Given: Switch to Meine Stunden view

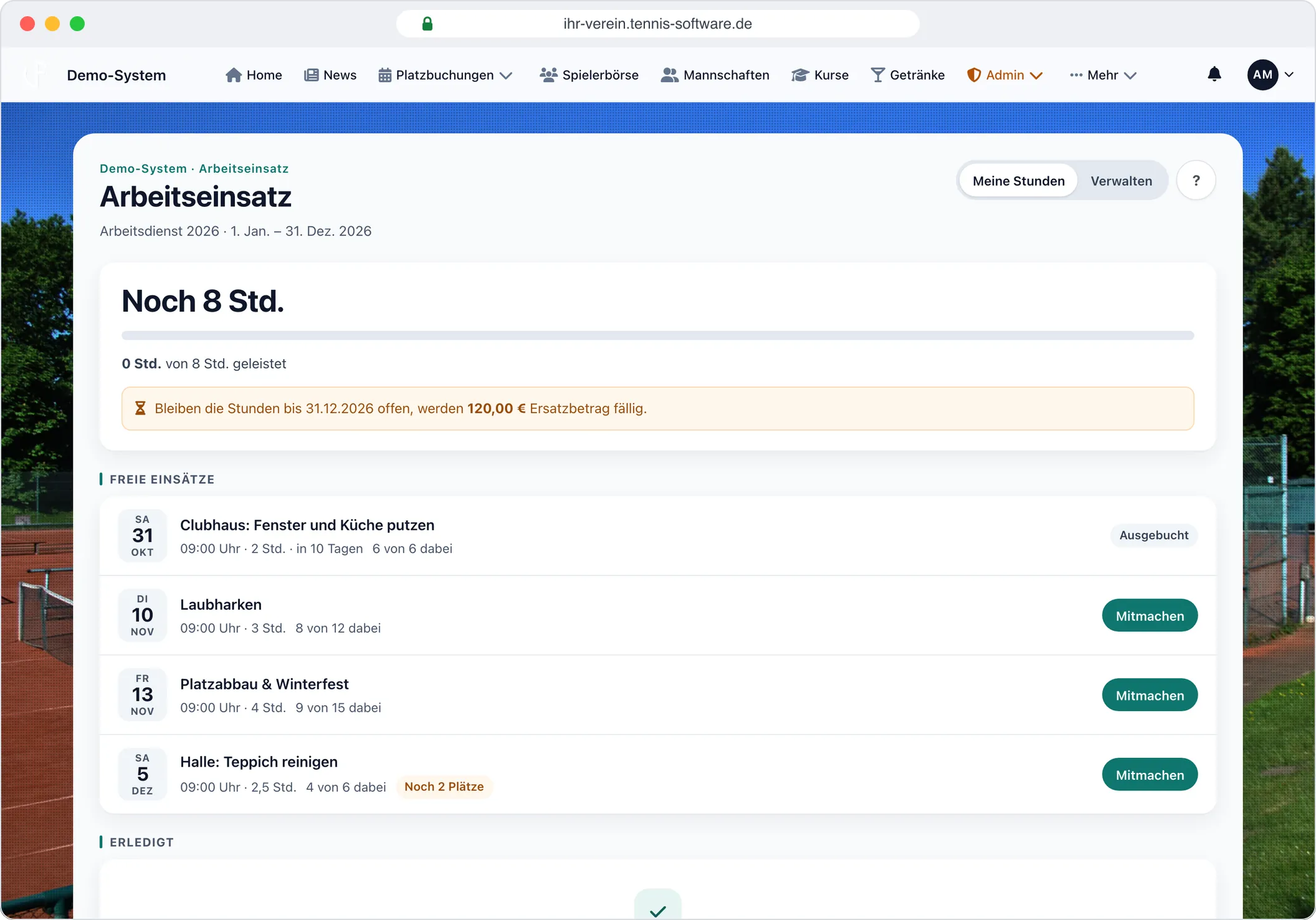Looking at the screenshot, I should [x=1018, y=181].
